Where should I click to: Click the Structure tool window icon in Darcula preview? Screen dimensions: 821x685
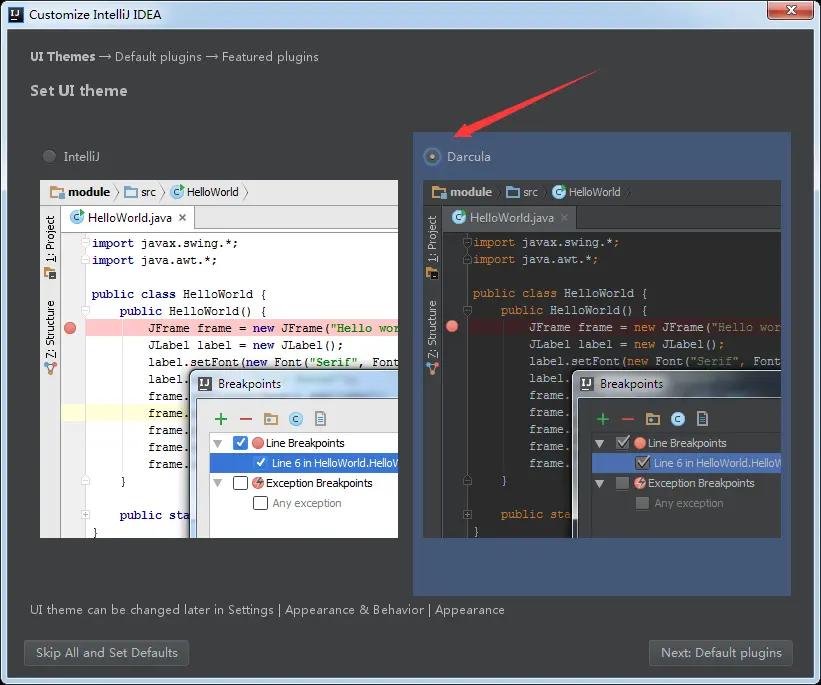(432, 369)
